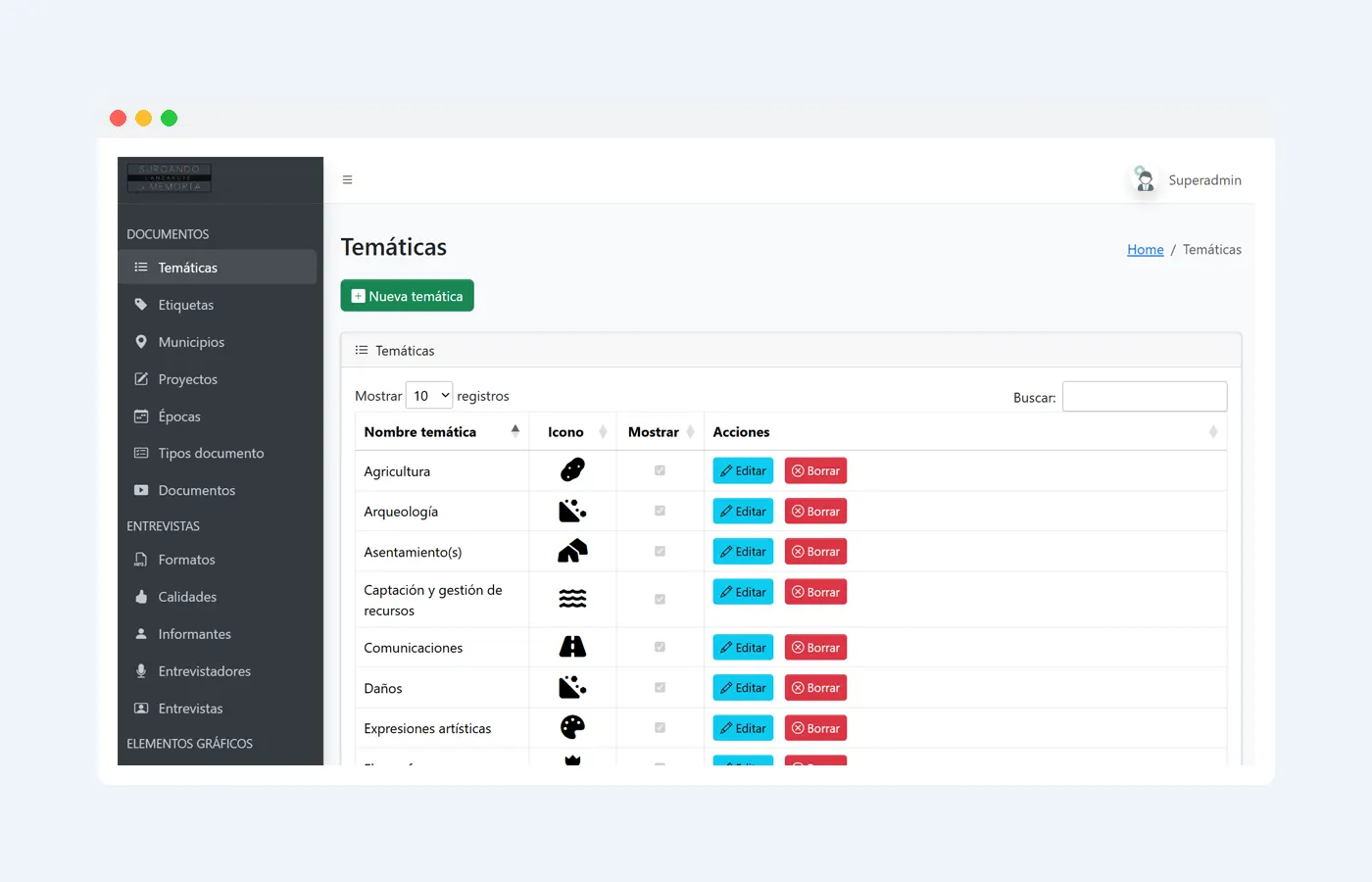Click the Agricultura row icon

point(572,470)
